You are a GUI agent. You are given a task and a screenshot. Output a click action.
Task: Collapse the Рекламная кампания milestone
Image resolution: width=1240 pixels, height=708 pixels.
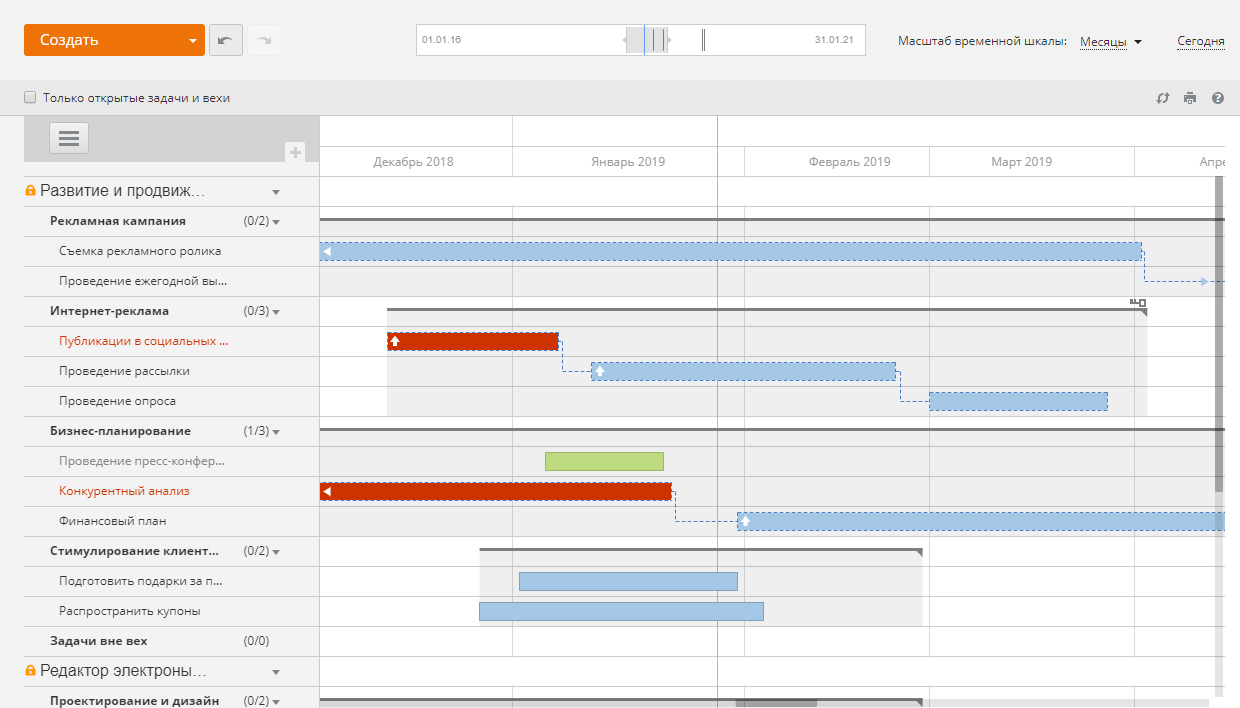276,222
